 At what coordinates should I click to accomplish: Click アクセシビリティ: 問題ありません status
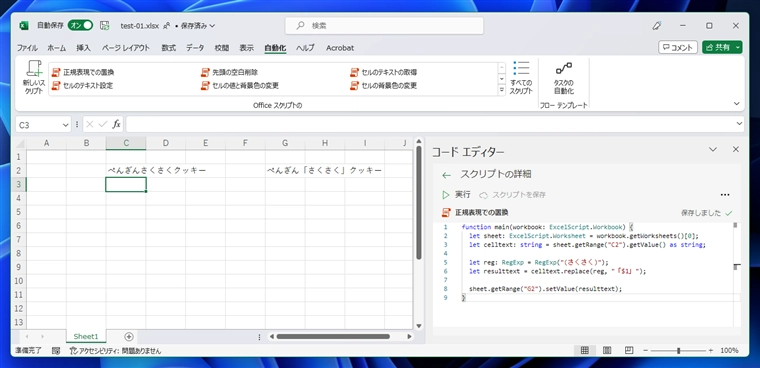coord(115,350)
